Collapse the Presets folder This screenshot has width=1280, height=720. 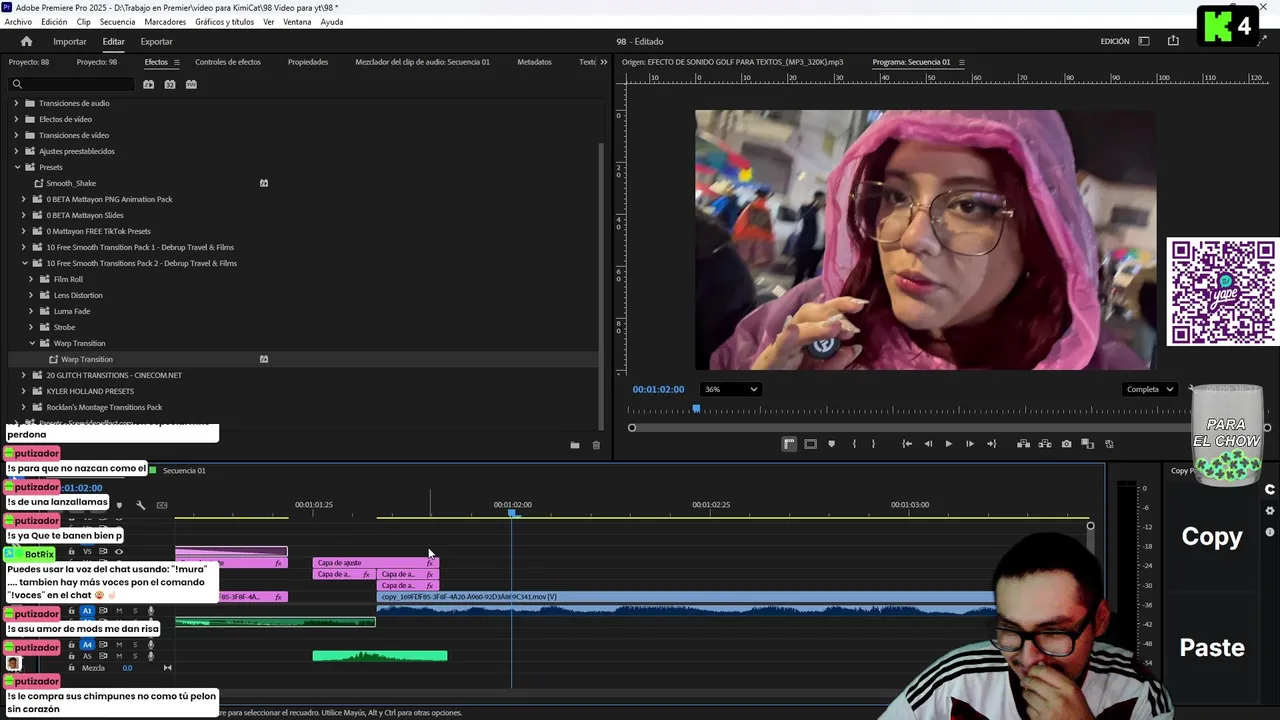pos(17,167)
